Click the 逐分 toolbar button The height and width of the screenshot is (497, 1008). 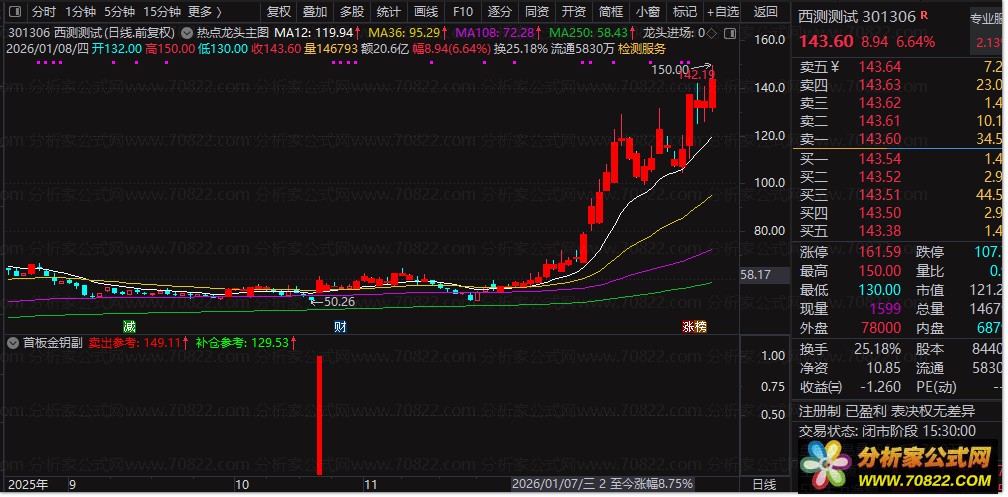pos(500,12)
